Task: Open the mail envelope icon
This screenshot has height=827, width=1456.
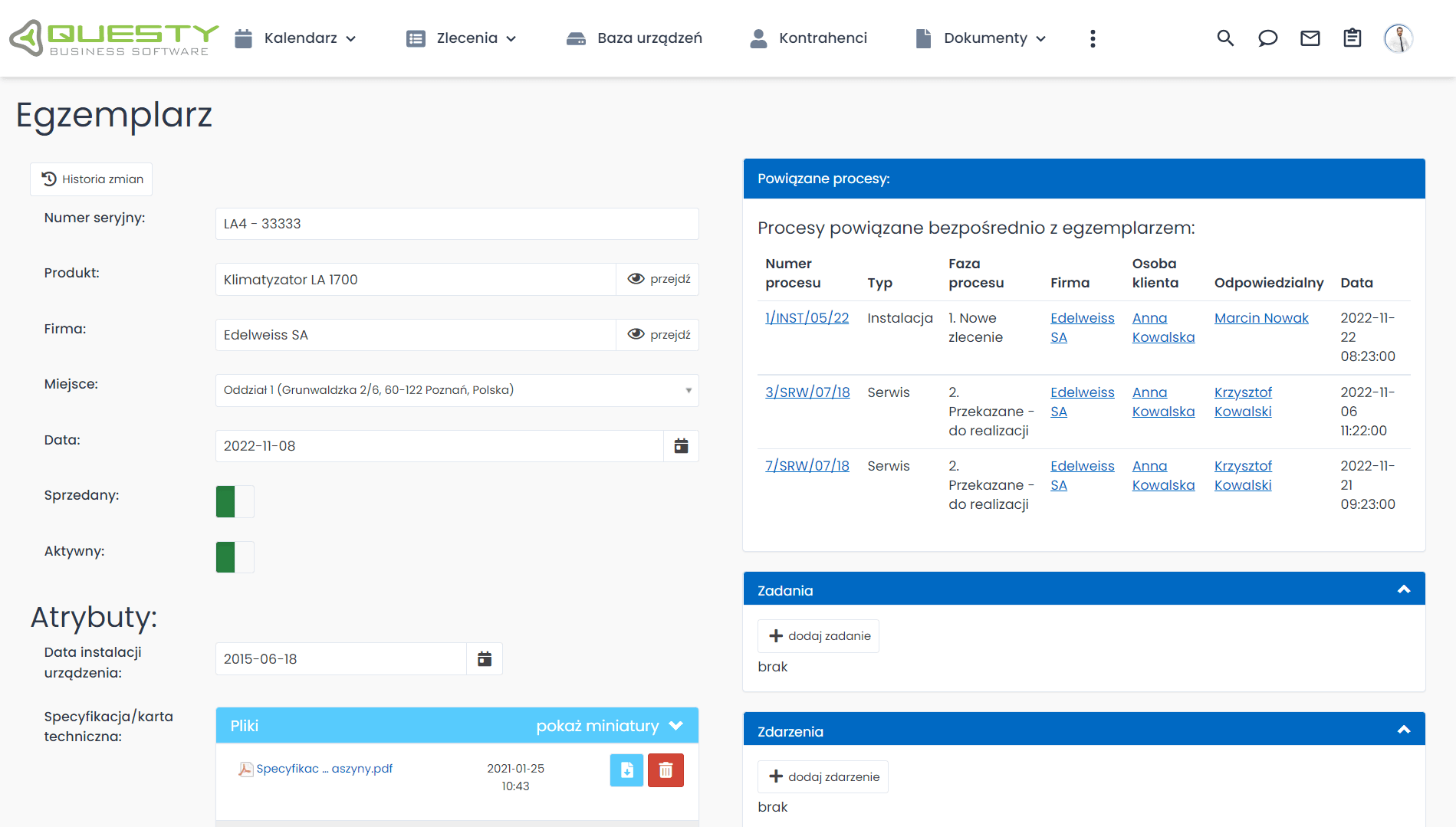Action: pos(1310,38)
